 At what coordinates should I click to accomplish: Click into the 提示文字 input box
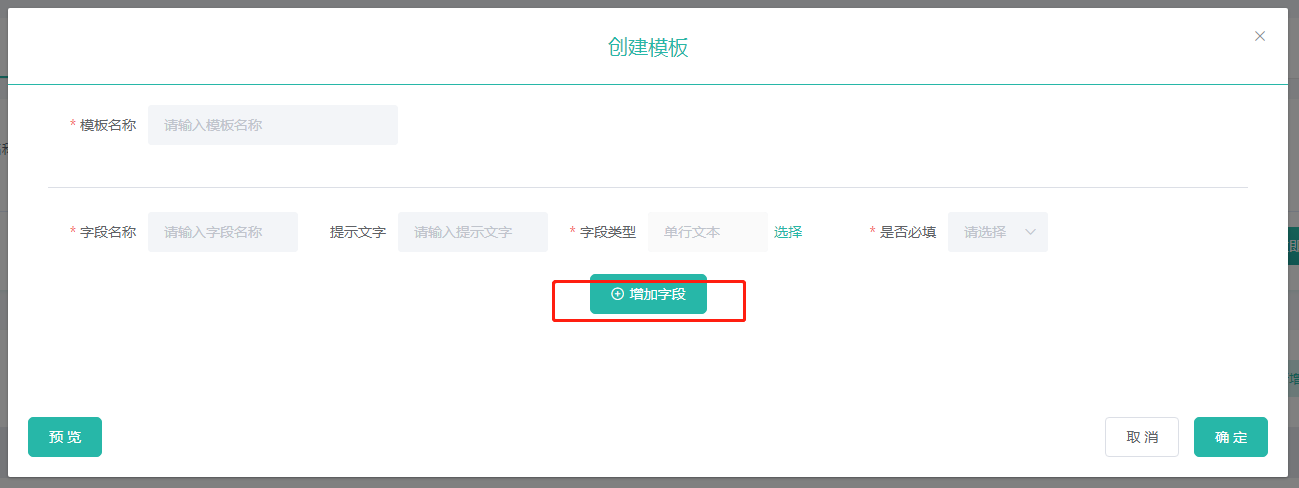click(x=472, y=232)
